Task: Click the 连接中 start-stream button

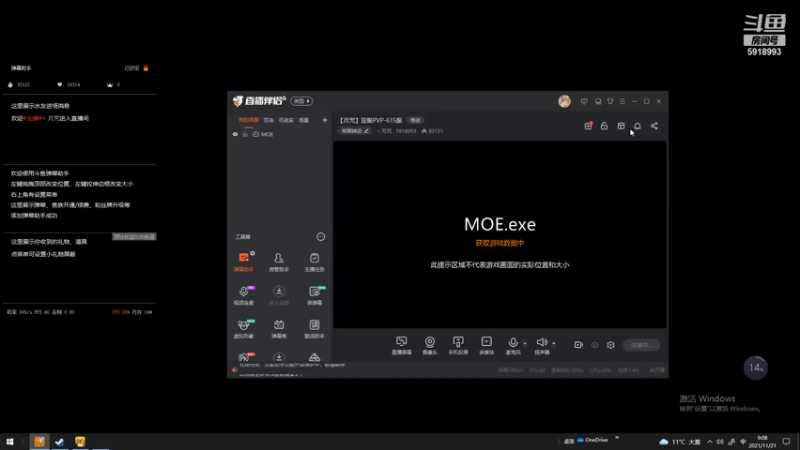Action: point(641,345)
